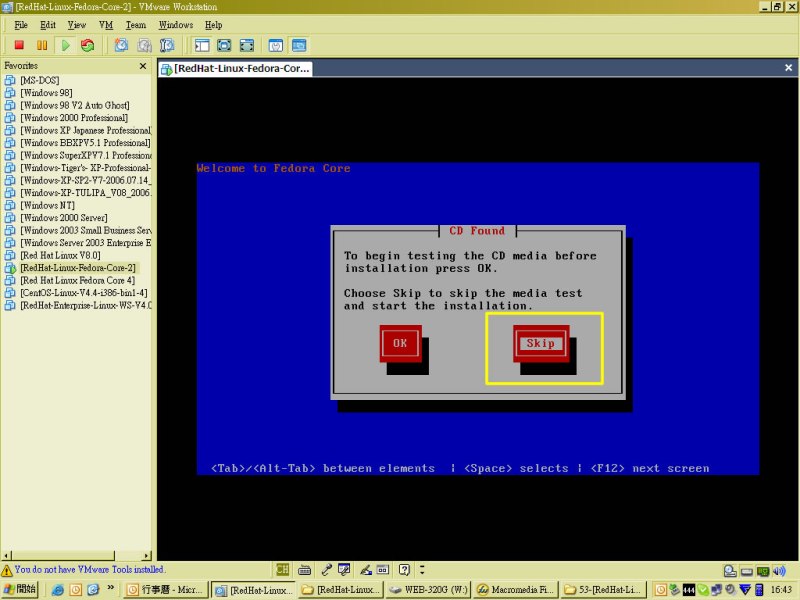Select [Windows NT] in Favorites

pyautogui.click(x=47, y=205)
